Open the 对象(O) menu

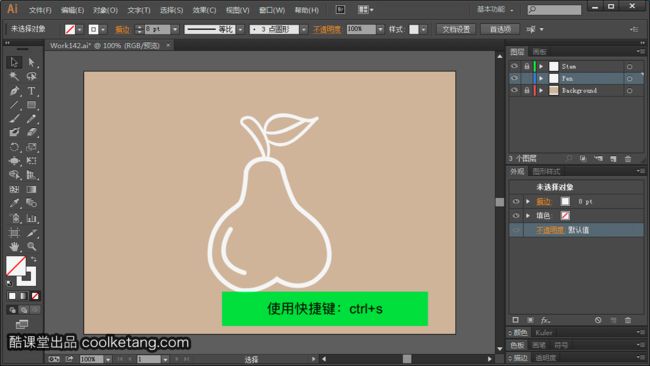tap(105, 10)
